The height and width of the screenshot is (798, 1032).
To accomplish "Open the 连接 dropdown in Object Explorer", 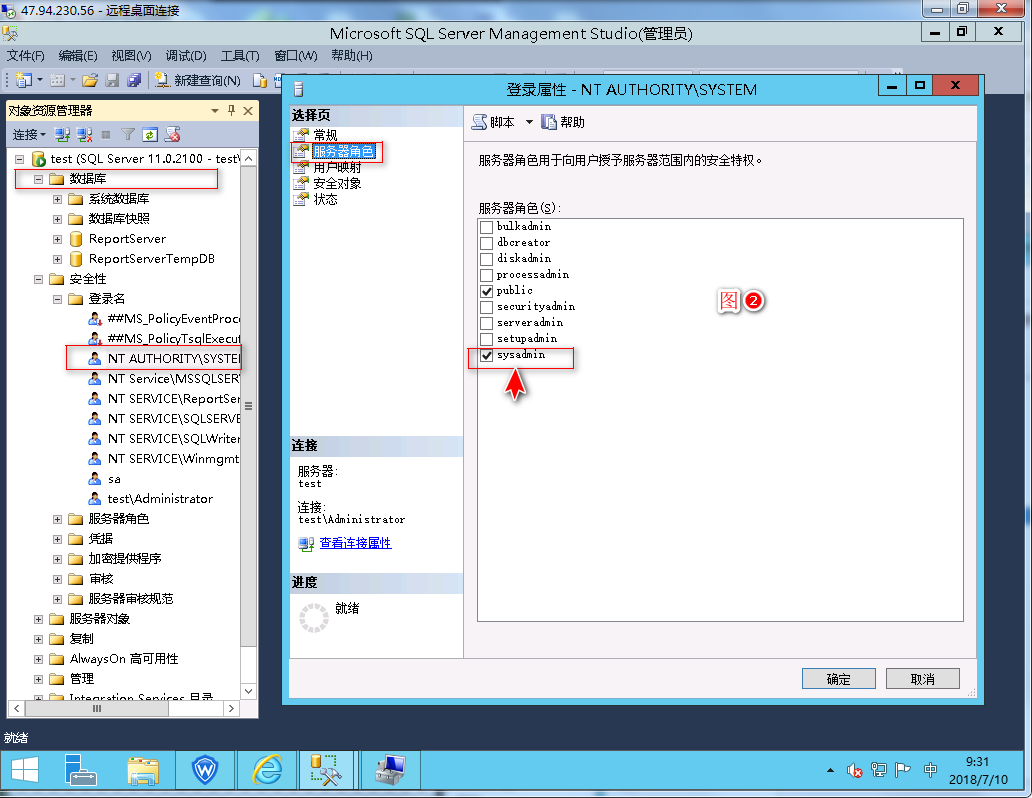I will pos(29,135).
